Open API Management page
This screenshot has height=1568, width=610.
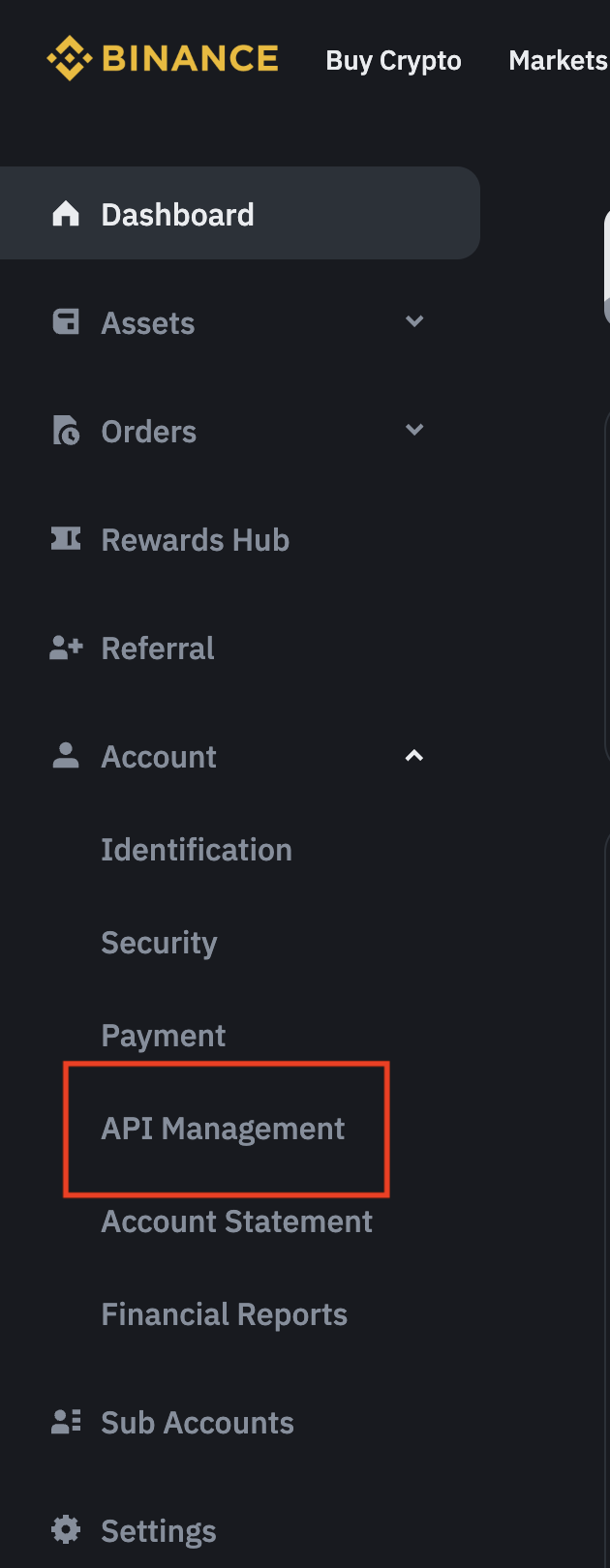click(x=223, y=1129)
